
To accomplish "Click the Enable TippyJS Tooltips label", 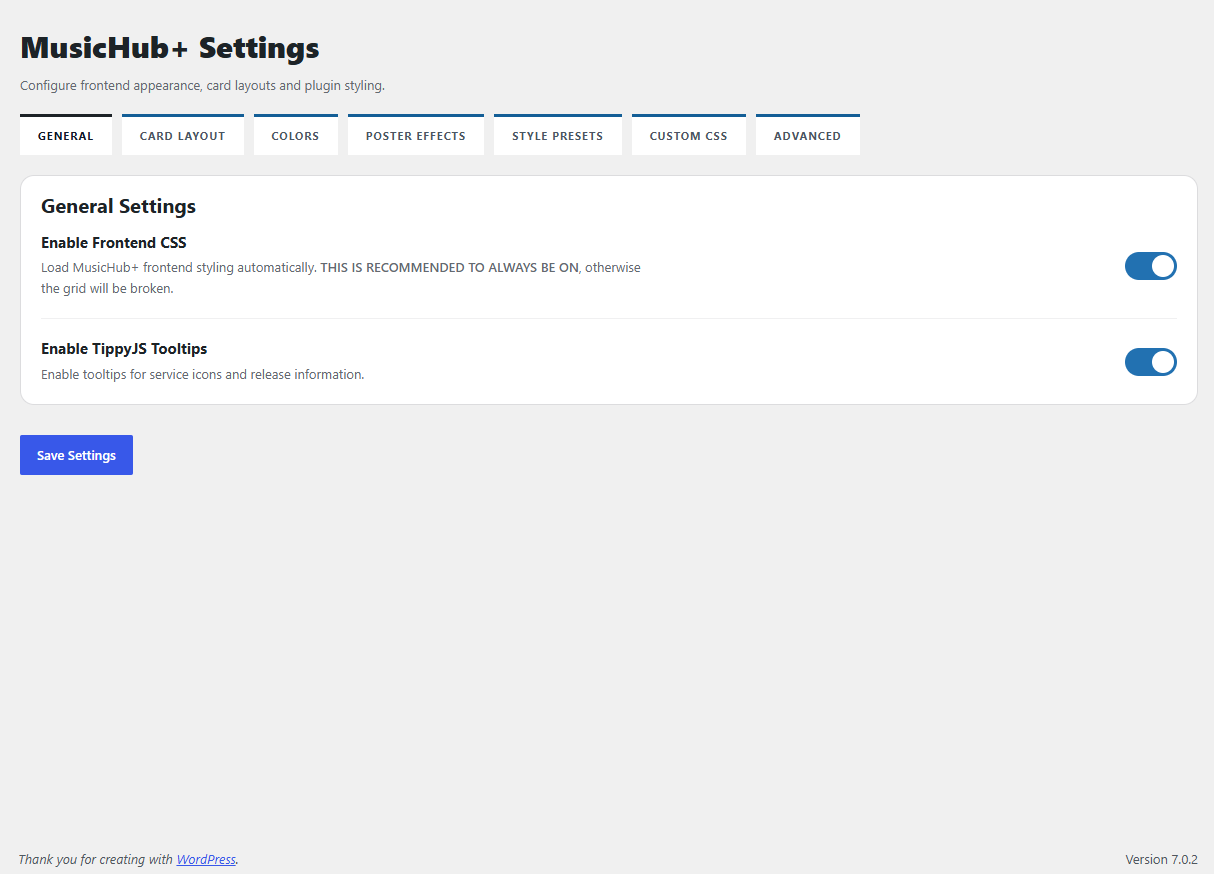I will click(124, 348).
